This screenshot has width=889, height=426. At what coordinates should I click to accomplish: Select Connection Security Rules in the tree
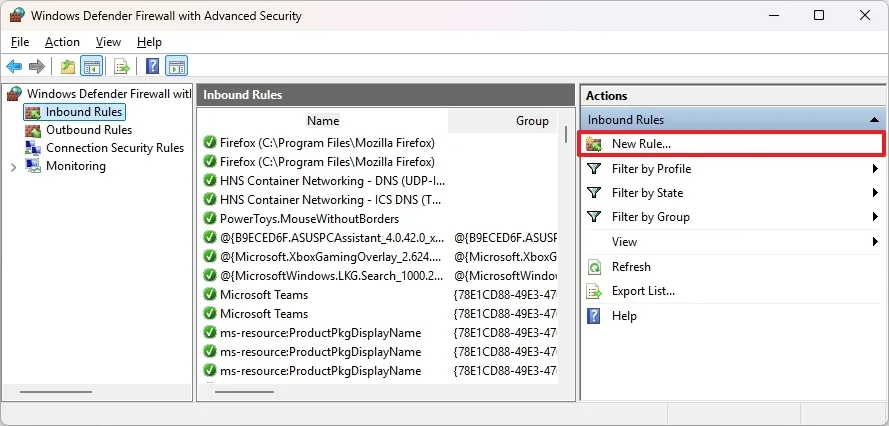tap(115, 148)
